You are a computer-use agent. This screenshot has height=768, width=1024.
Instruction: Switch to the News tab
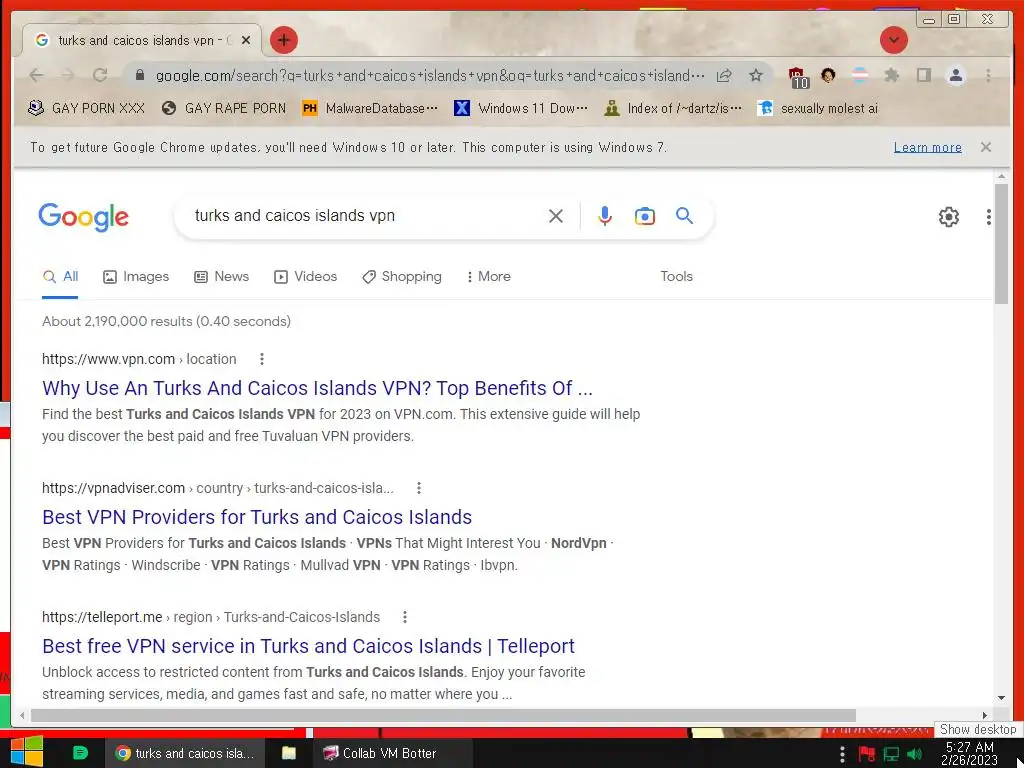pos(221,277)
